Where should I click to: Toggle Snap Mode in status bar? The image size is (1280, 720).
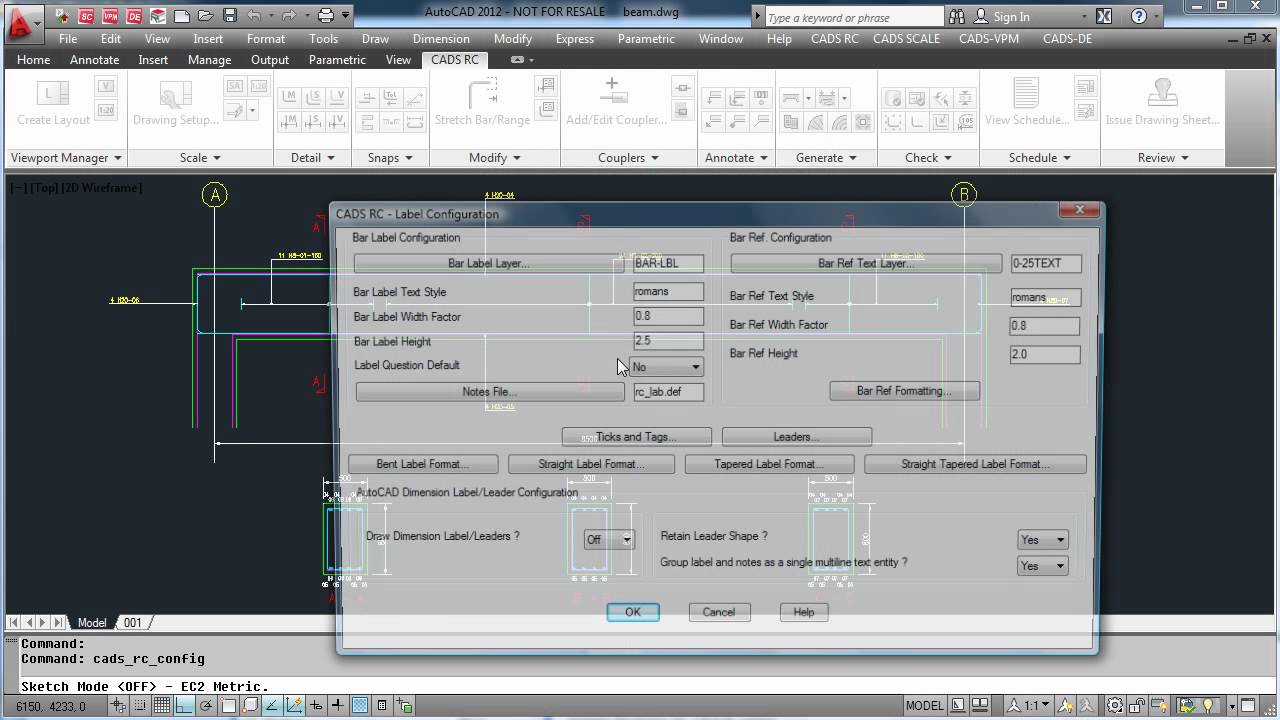[141, 705]
